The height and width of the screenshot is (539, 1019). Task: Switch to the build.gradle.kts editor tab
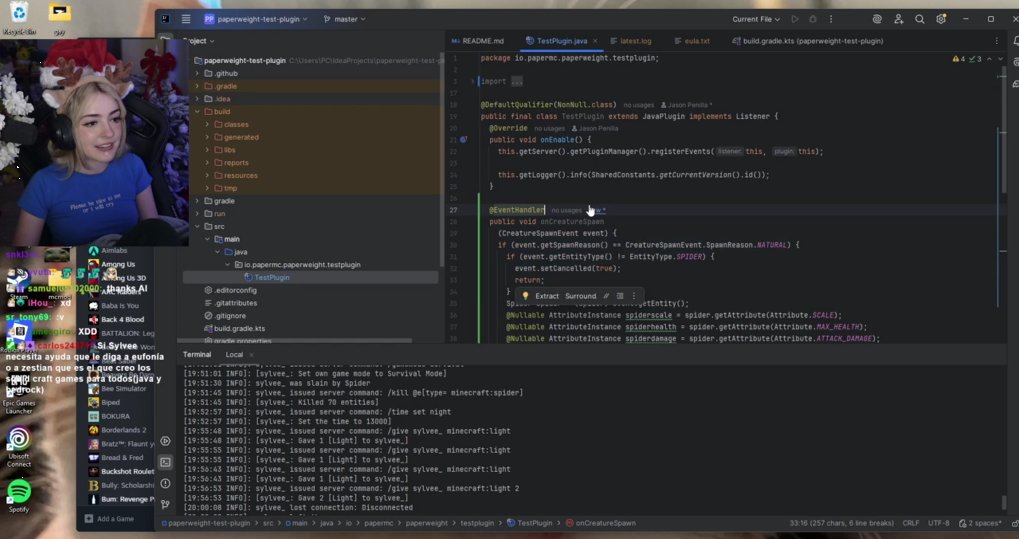(807, 41)
